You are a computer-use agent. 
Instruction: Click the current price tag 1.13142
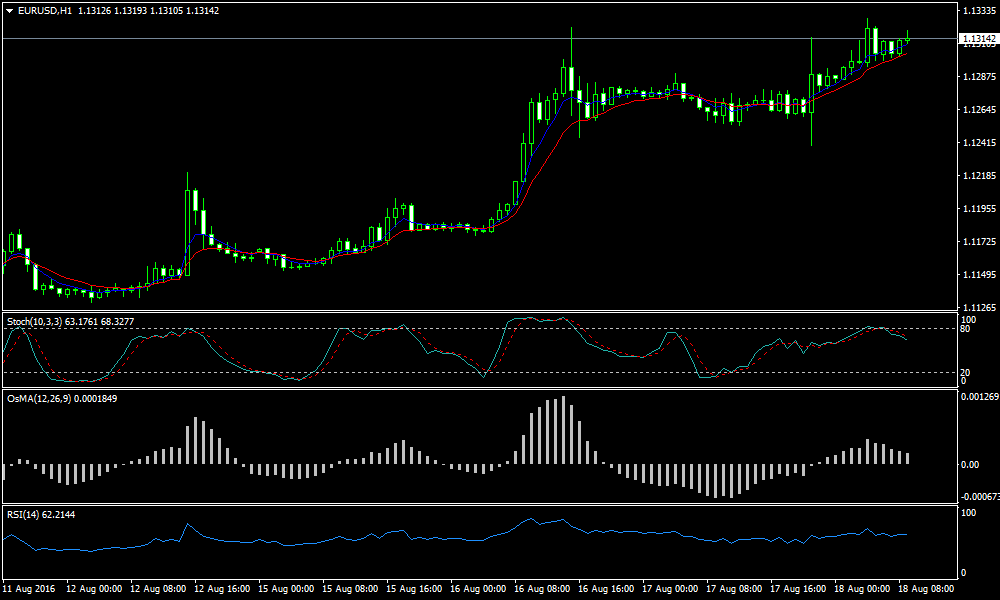978,40
